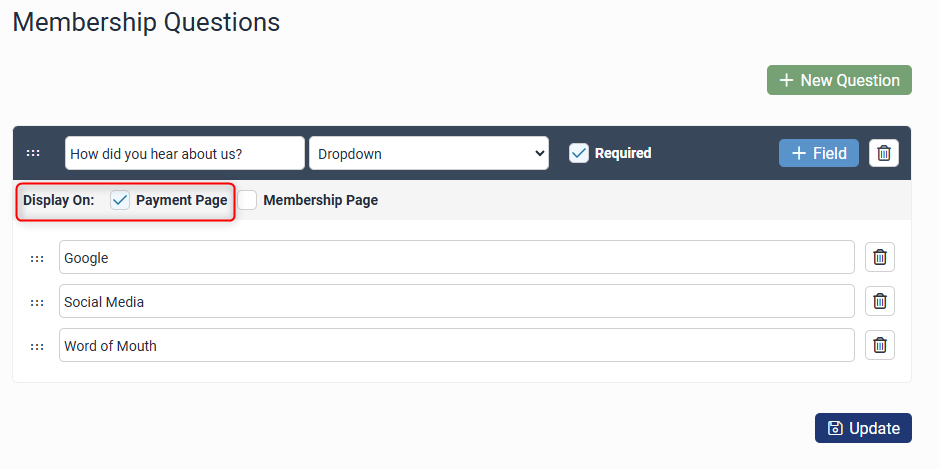Click the New Question button
Image resolution: width=940 pixels, height=469 pixels.
(x=839, y=80)
